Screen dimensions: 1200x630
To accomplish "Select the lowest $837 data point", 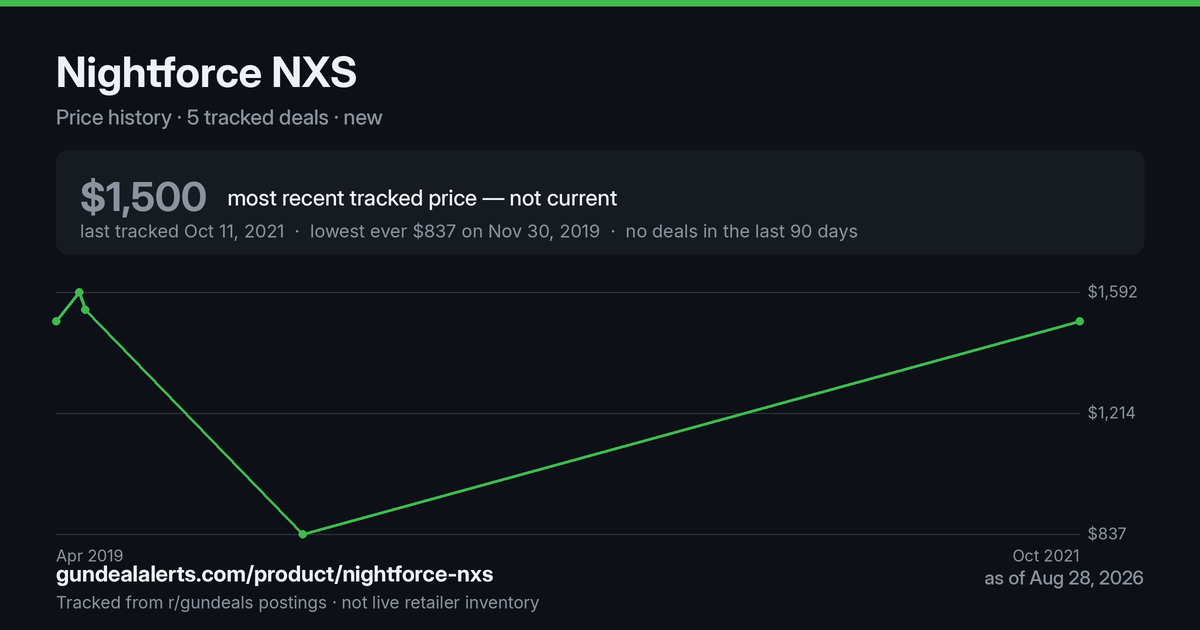I will [303, 534].
